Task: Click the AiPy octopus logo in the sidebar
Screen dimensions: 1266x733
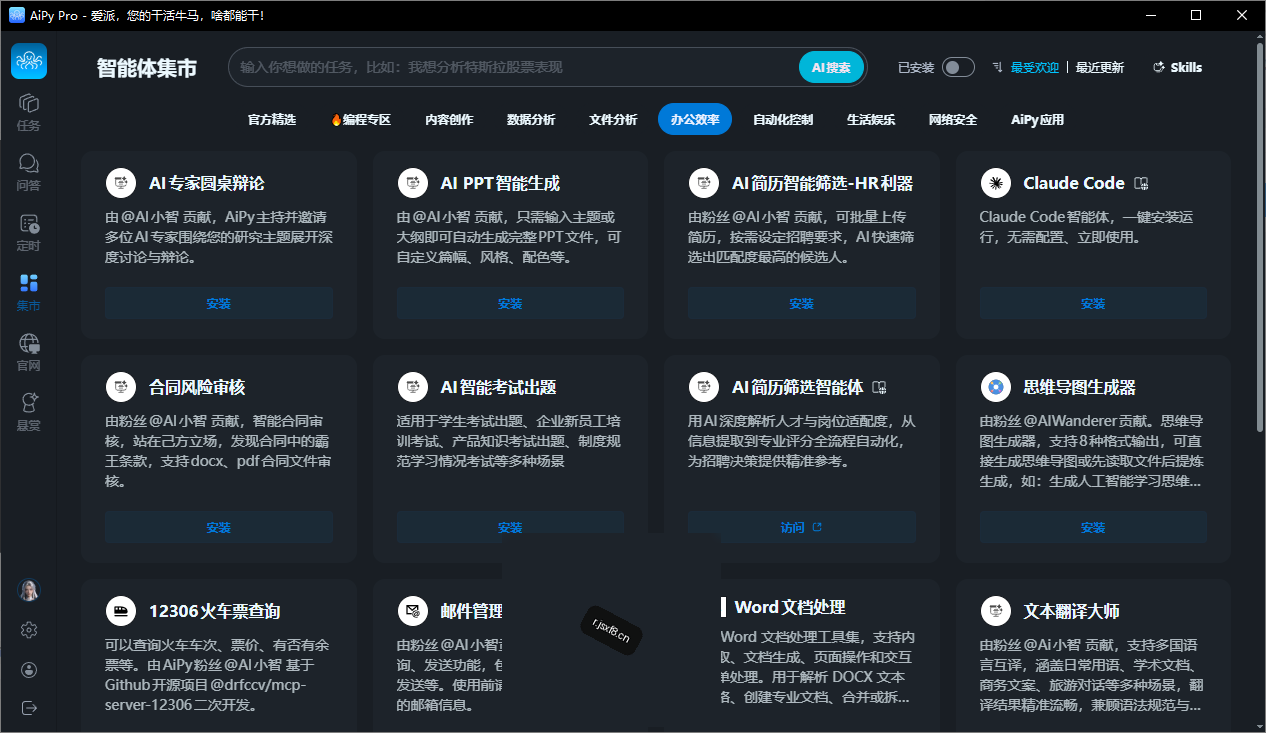Action: [29, 61]
